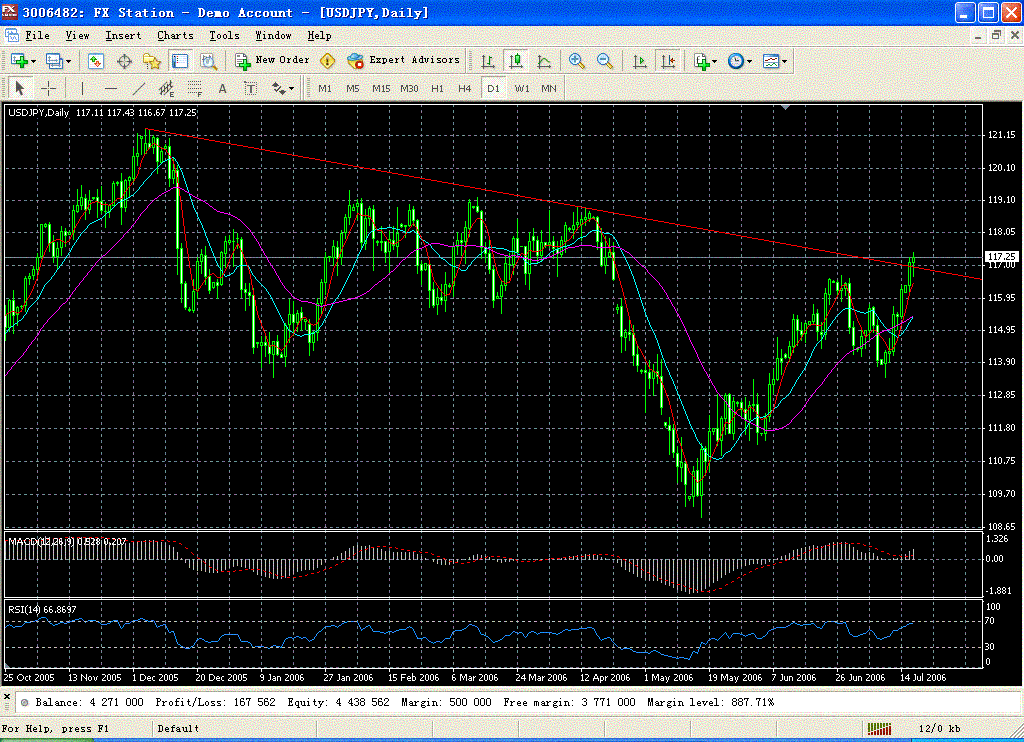Screen dimensions: 1024x742
Task: Select the crosshair tool
Action: (x=48, y=88)
